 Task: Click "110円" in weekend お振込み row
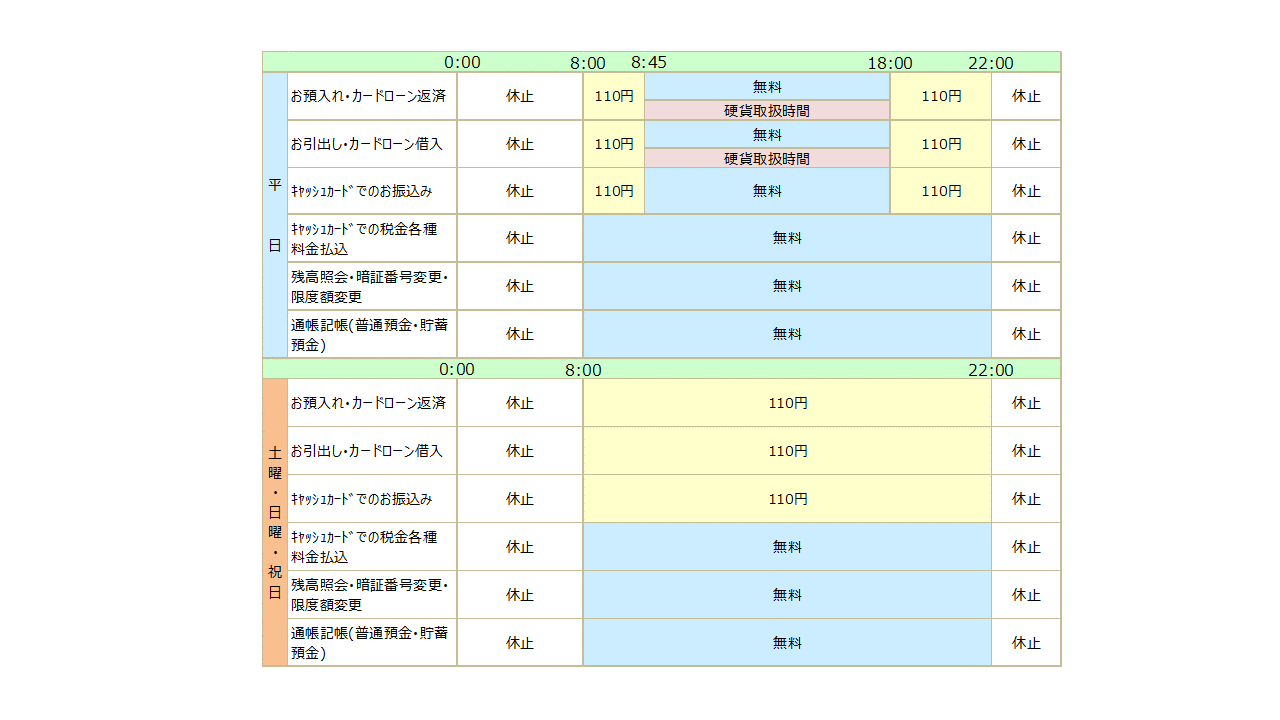(787, 498)
